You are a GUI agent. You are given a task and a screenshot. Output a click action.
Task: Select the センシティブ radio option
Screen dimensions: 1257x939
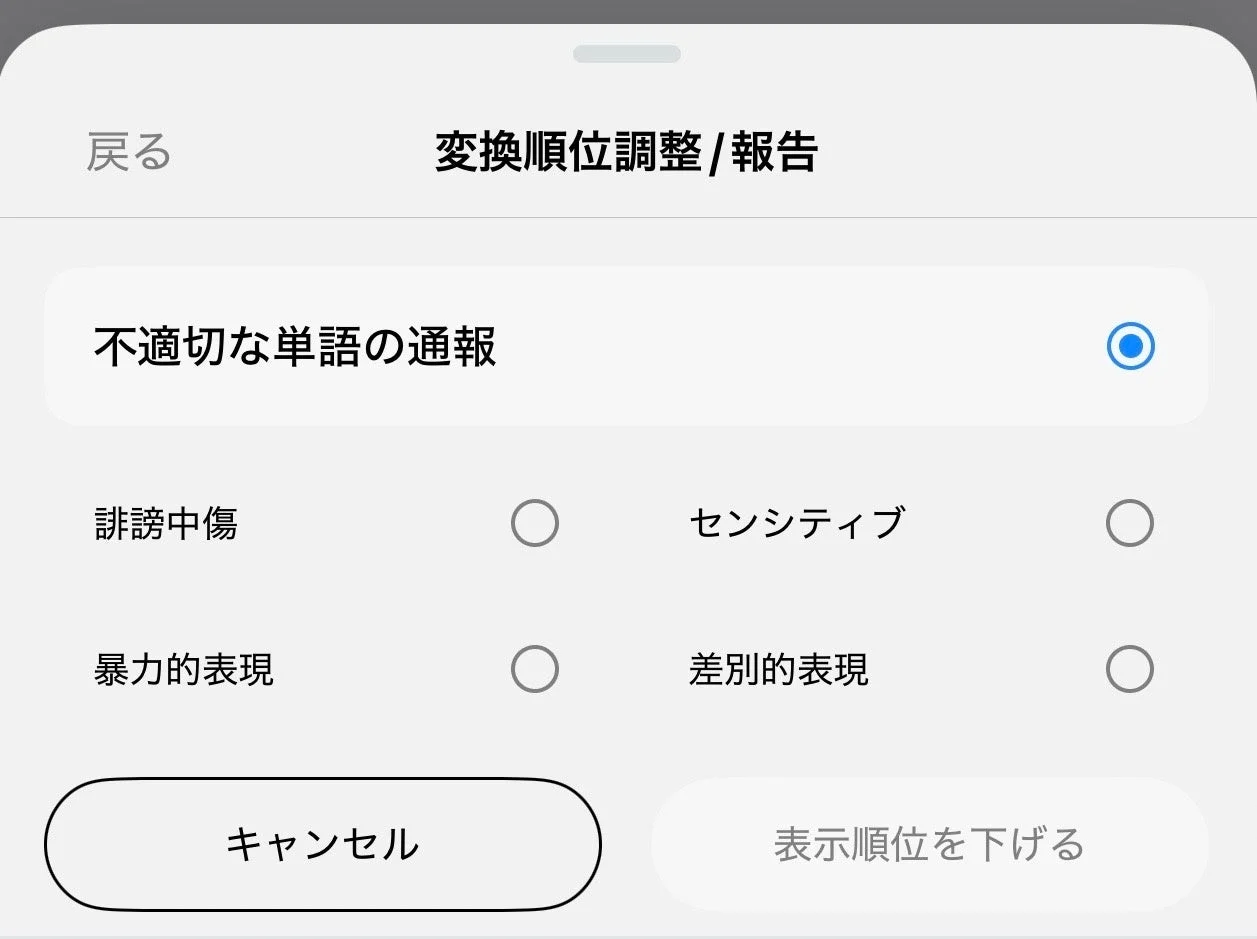click(1130, 523)
